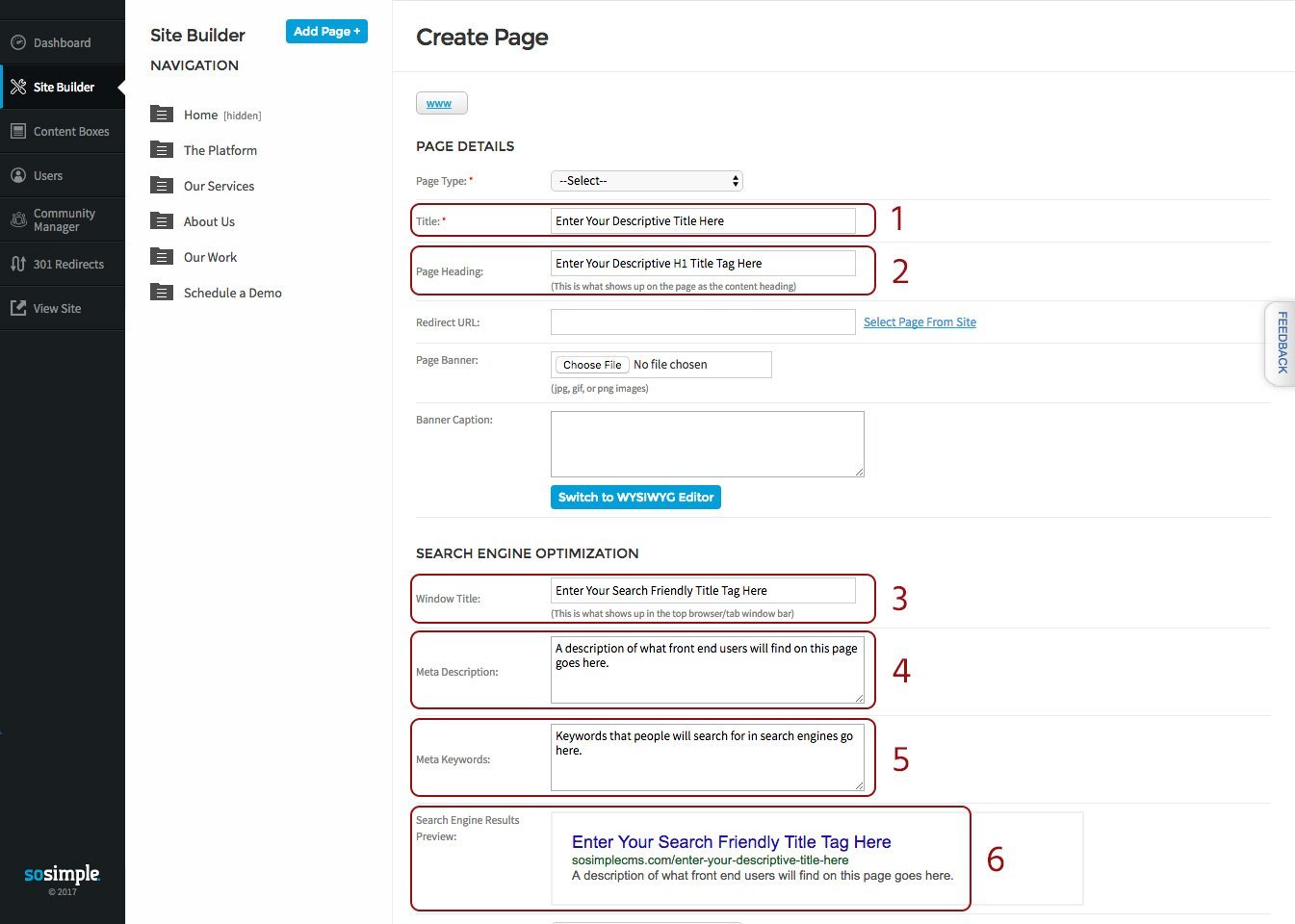This screenshot has height=924, width=1295.
Task: Click the 301 Redirects arrows icon
Action: tap(17, 264)
